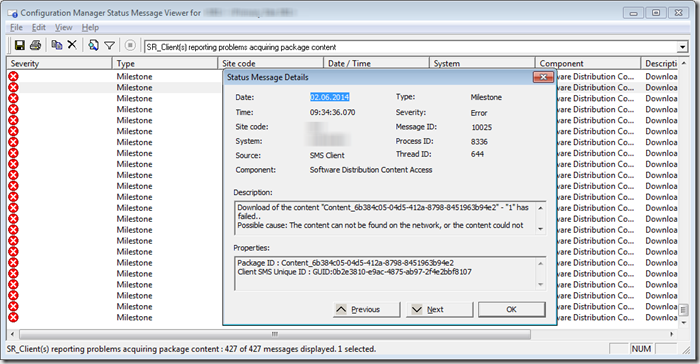The height and width of the screenshot is (364, 700).
Task: Click the Delete X toolbar icon
Action: tap(72, 45)
